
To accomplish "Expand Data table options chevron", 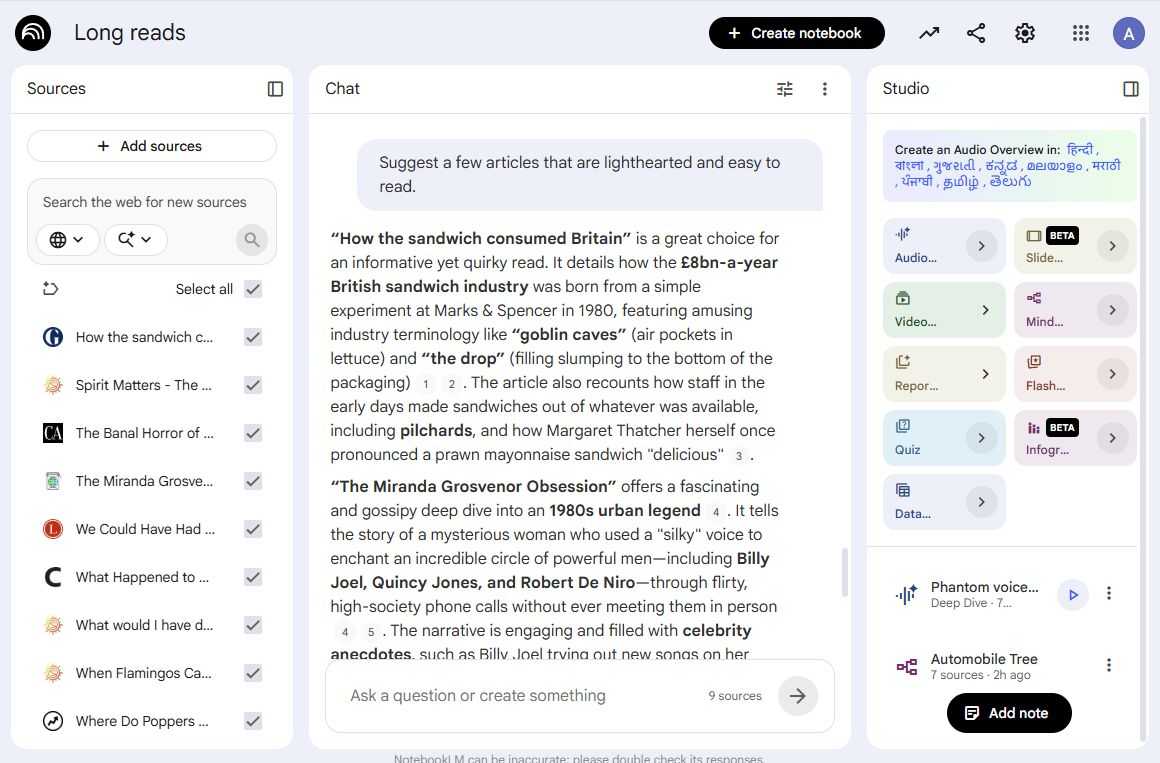I will 981,502.
